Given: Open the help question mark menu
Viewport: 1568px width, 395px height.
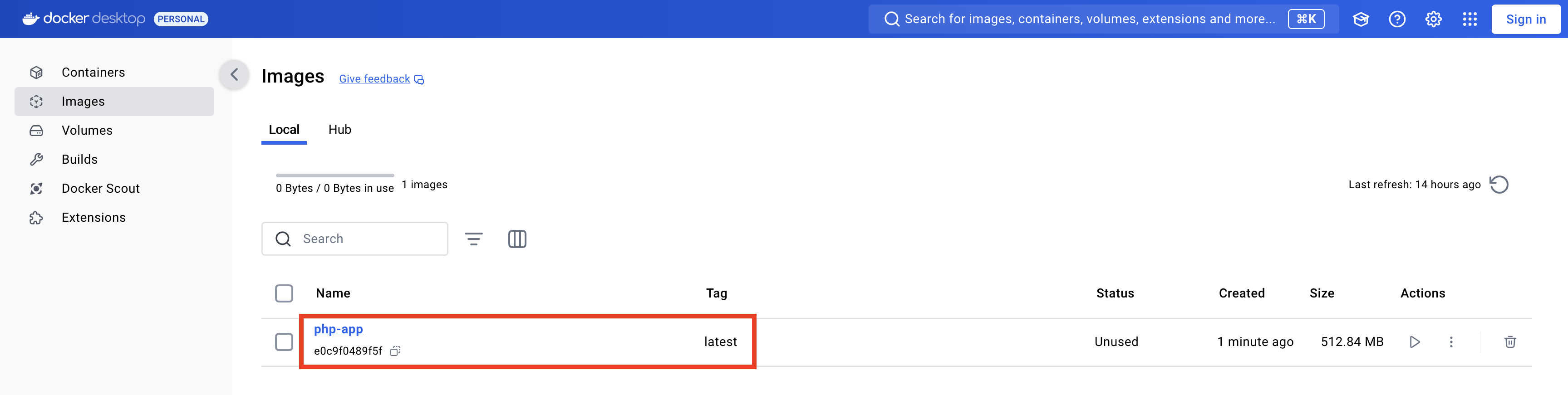Looking at the screenshot, I should point(1397,20).
